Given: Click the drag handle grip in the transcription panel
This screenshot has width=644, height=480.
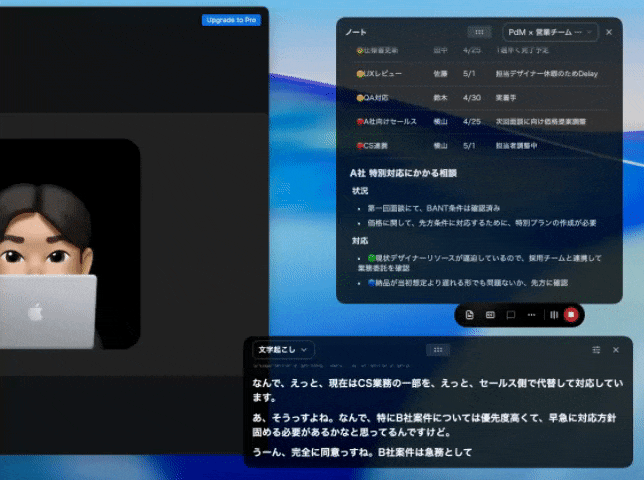Looking at the screenshot, I should click(438, 350).
